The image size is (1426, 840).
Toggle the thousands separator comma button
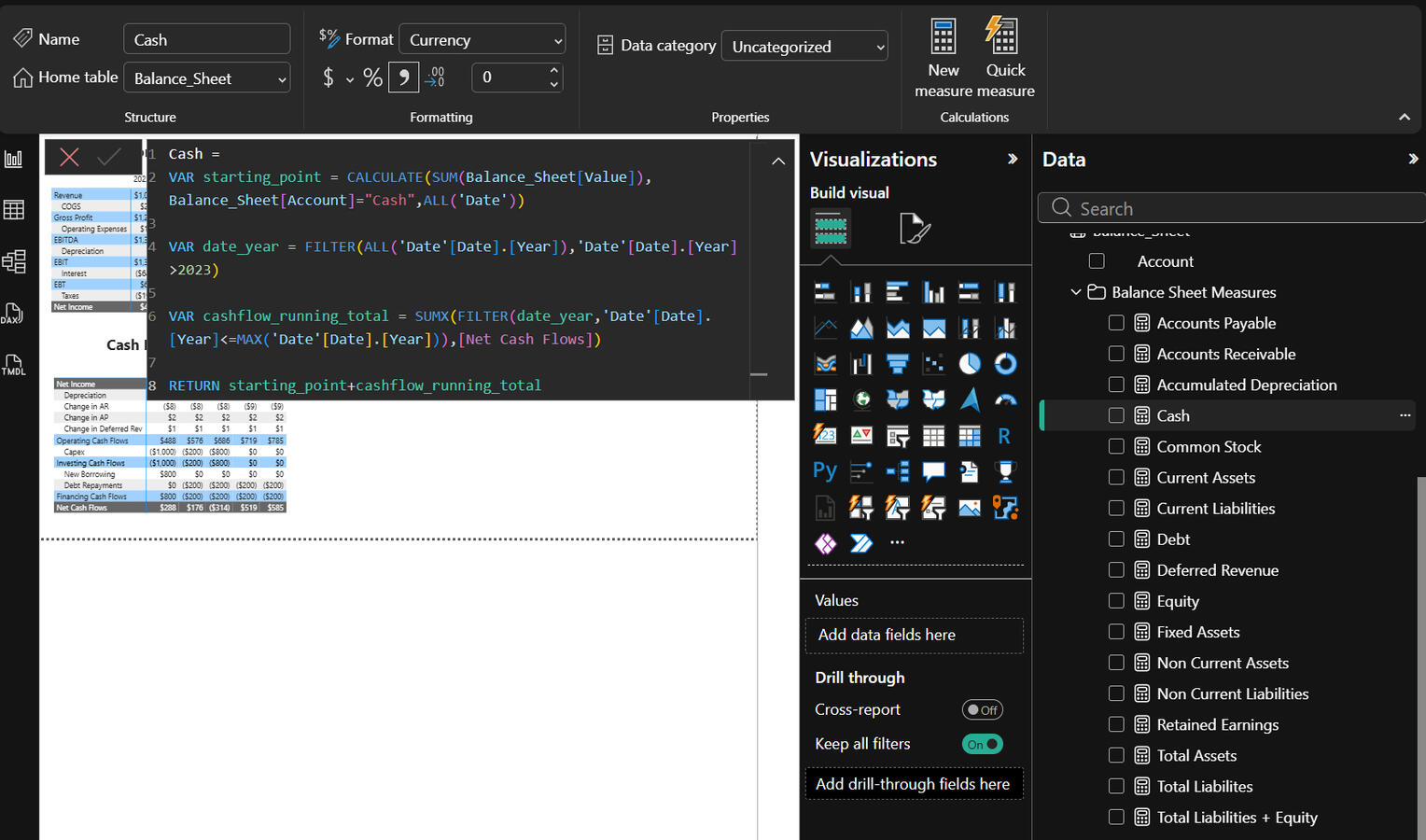[x=403, y=77]
